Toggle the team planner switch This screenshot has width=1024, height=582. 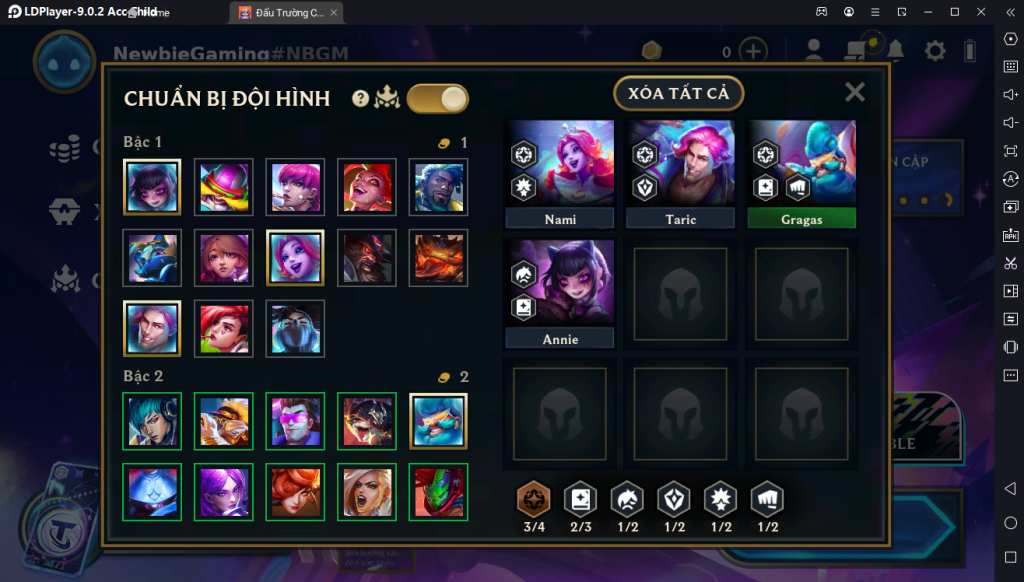(x=438, y=99)
